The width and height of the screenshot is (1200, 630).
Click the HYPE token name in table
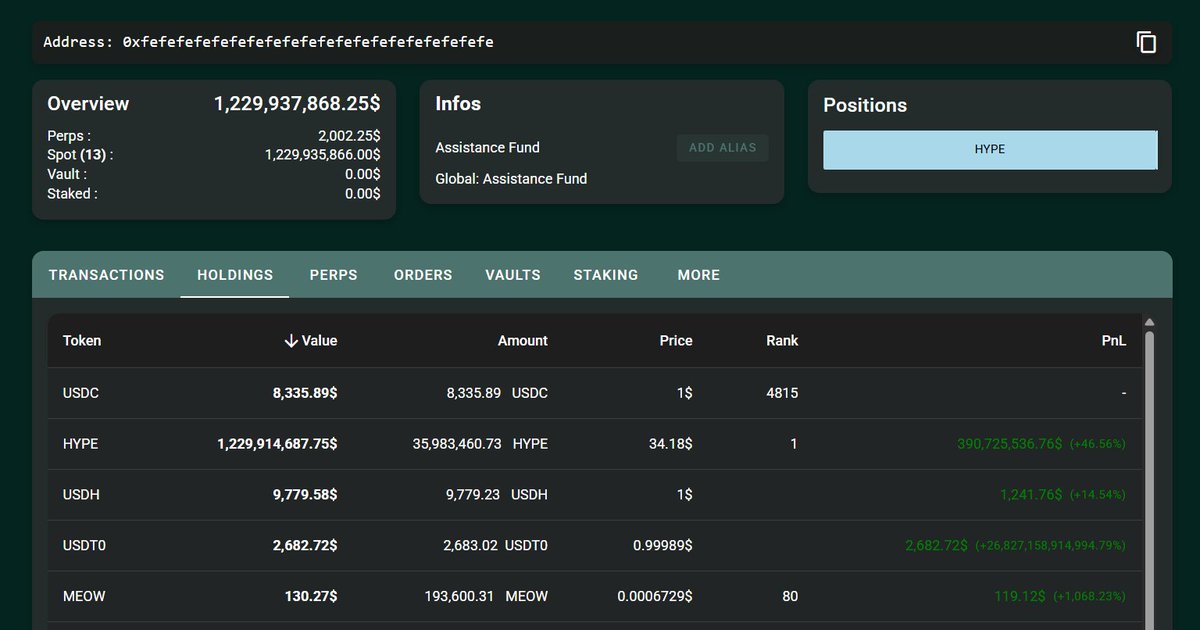coord(81,444)
